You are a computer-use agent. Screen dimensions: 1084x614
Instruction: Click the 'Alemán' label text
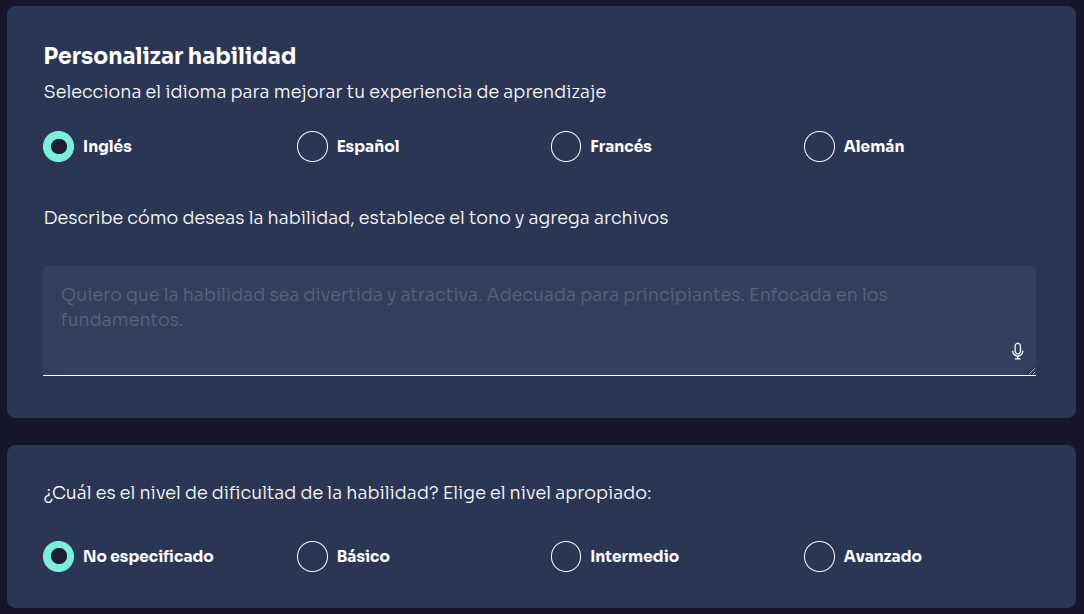coord(874,147)
